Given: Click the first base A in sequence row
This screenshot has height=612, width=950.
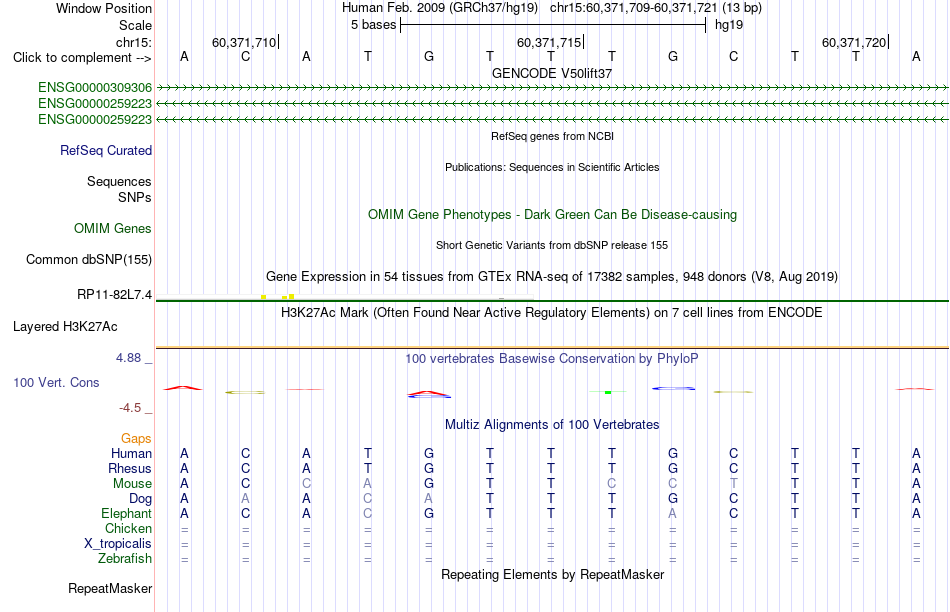Looking at the screenshot, I should [x=184, y=56].
